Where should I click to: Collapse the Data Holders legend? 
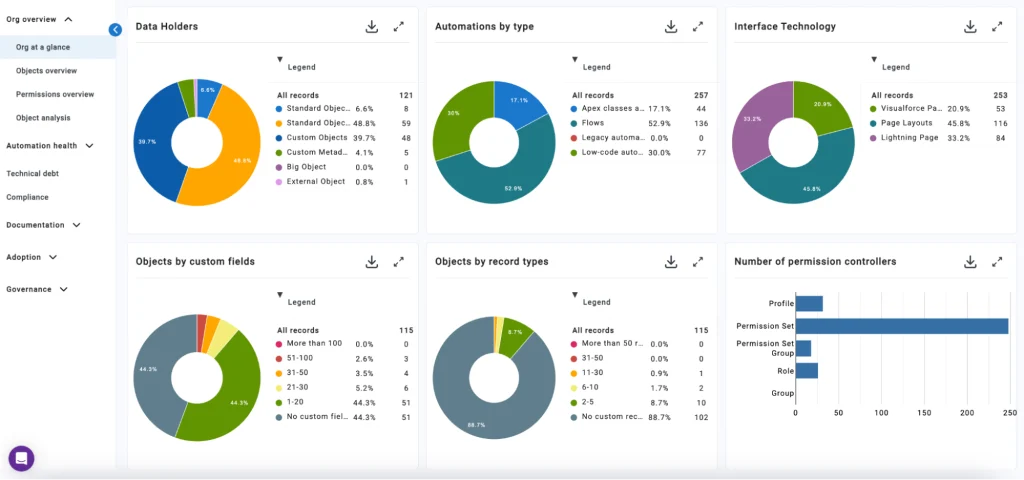[x=280, y=59]
